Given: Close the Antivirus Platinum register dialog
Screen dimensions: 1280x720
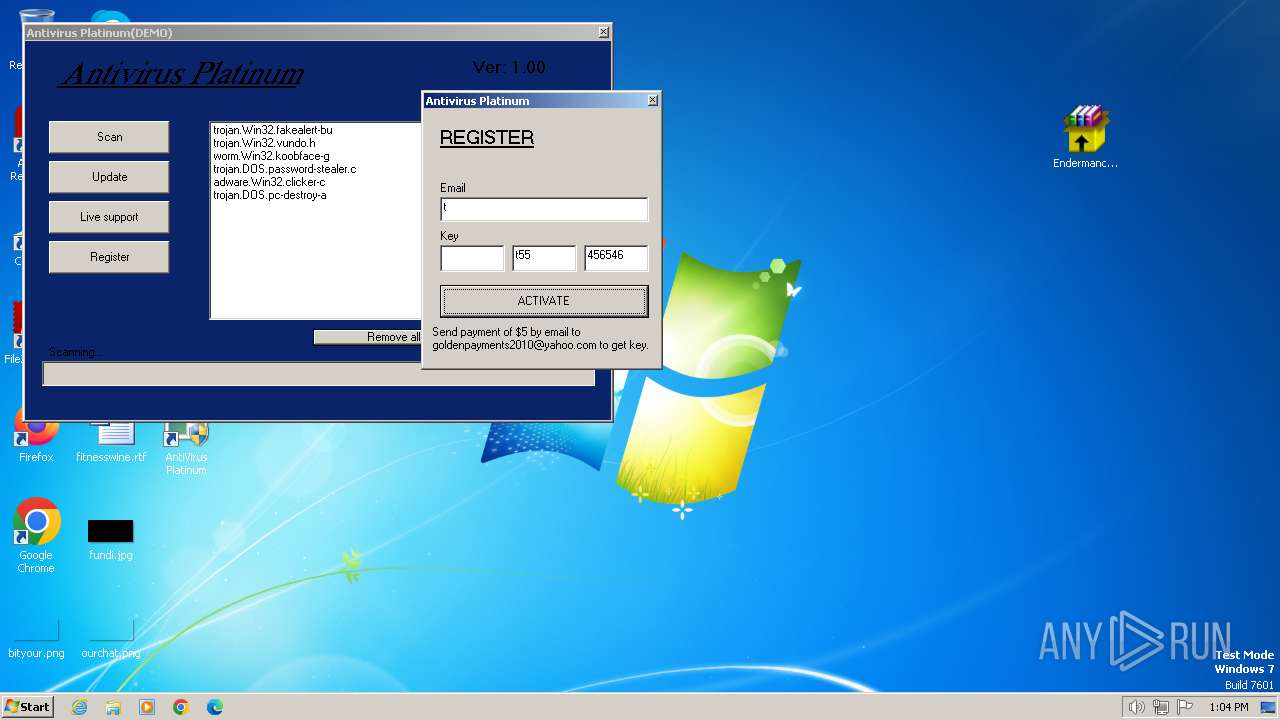Looking at the screenshot, I should 652,100.
